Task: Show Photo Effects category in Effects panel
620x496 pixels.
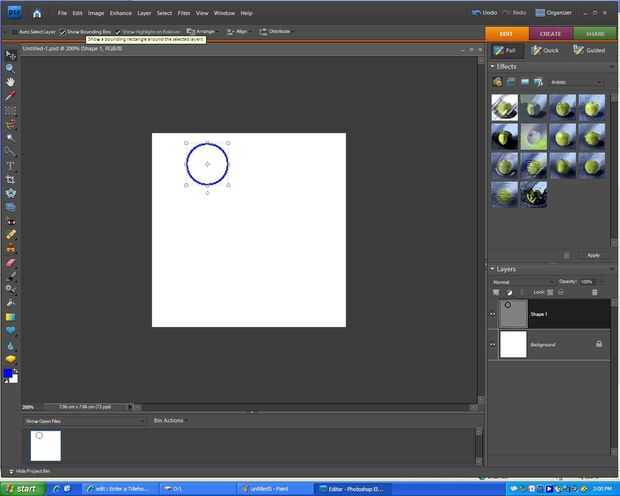Action: [x=525, y=82]
